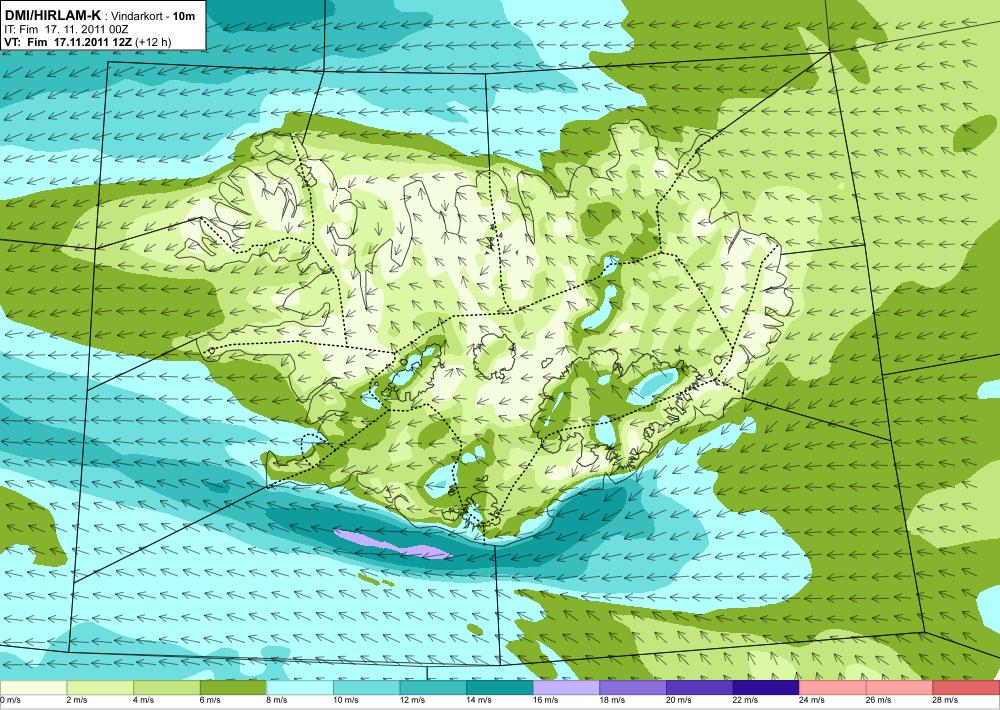
Task: Click the medium purple 18–20 m/s legend swatch
Action: point(633,688)
